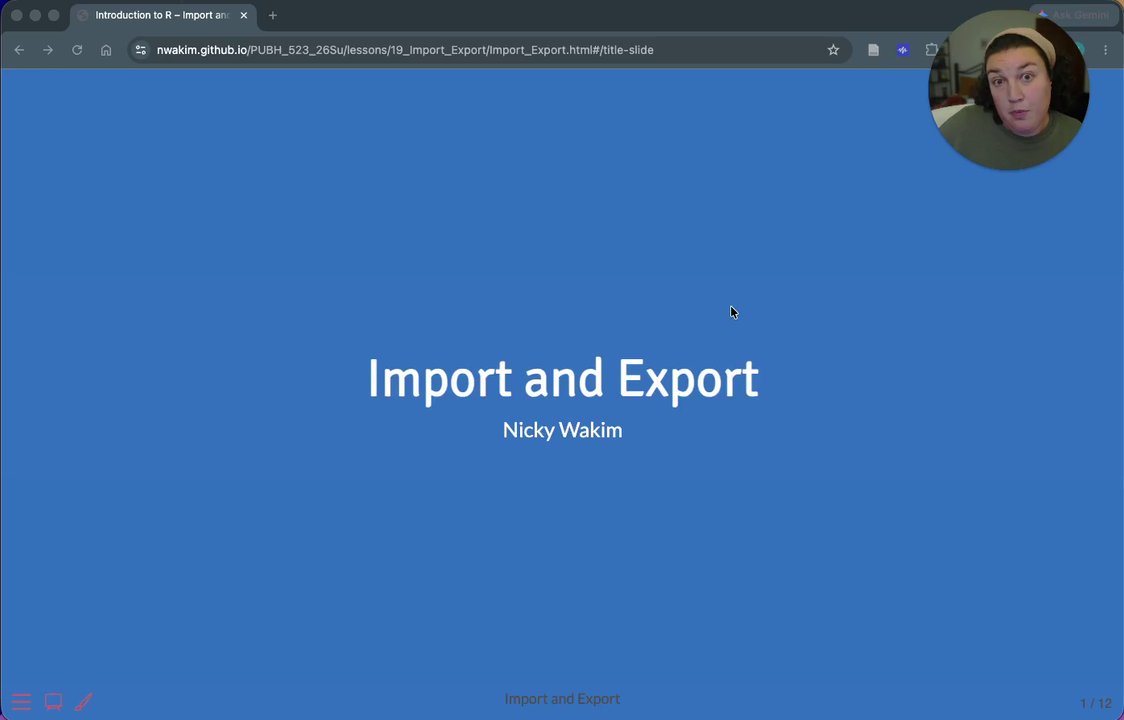Bookmark this page with the star

point(833,50)
